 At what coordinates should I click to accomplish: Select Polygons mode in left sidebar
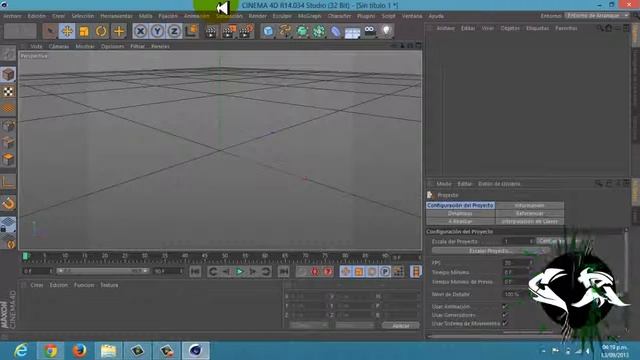pos(8,160)
